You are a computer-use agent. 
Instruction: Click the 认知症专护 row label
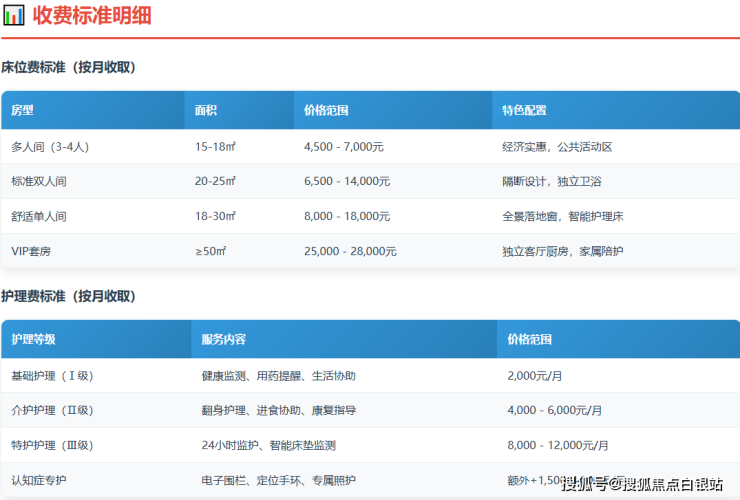point(39,480)
